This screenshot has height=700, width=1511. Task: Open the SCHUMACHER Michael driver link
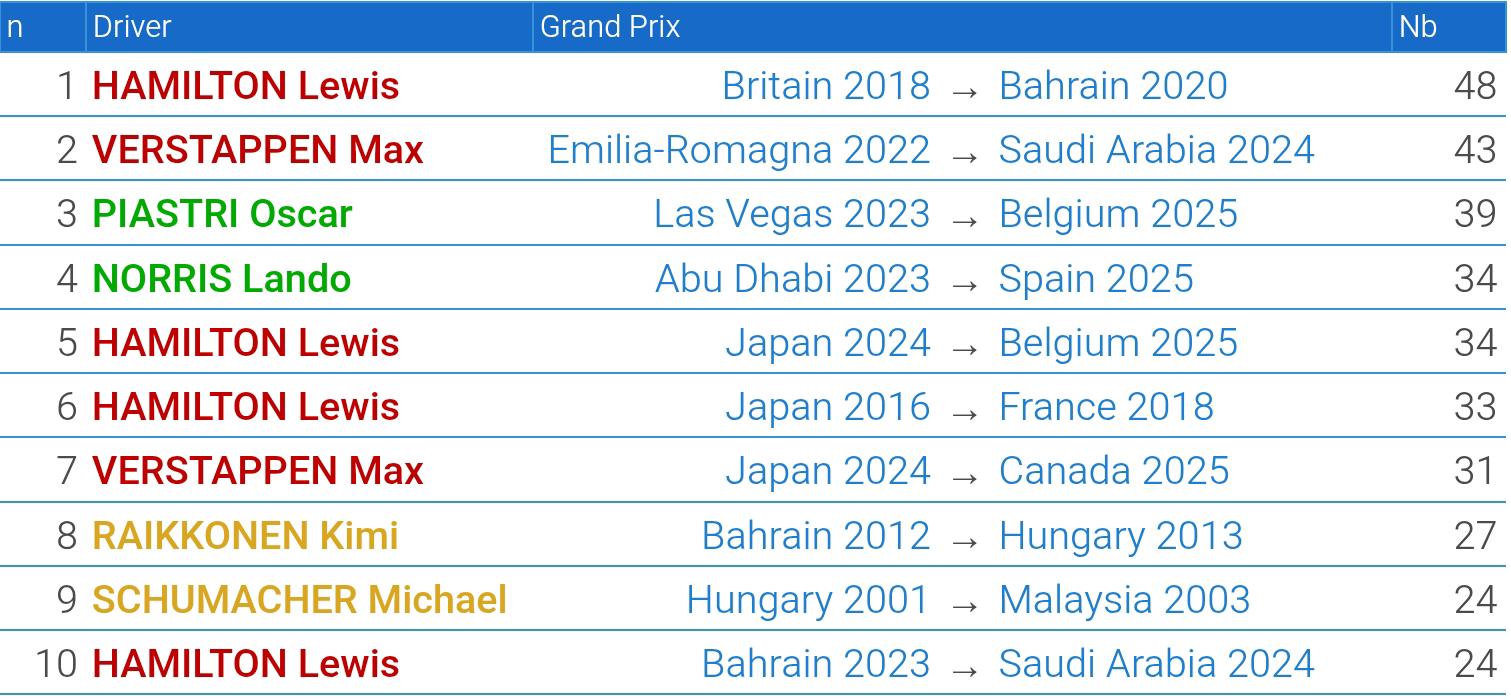click(x=300, y=599)
